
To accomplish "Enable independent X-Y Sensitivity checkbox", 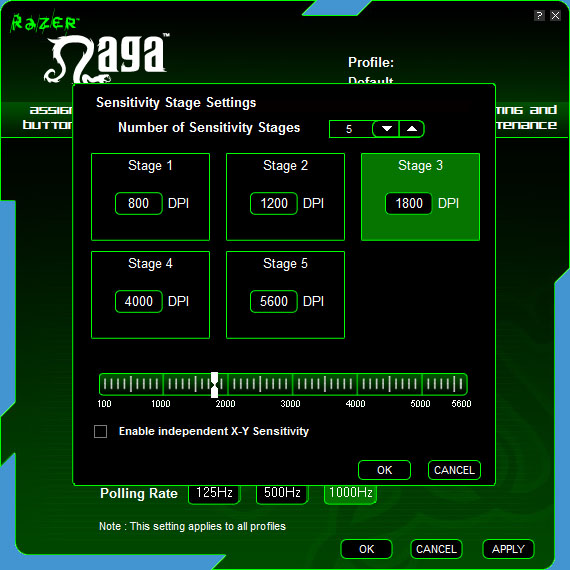I will click(x=100, y=431).
